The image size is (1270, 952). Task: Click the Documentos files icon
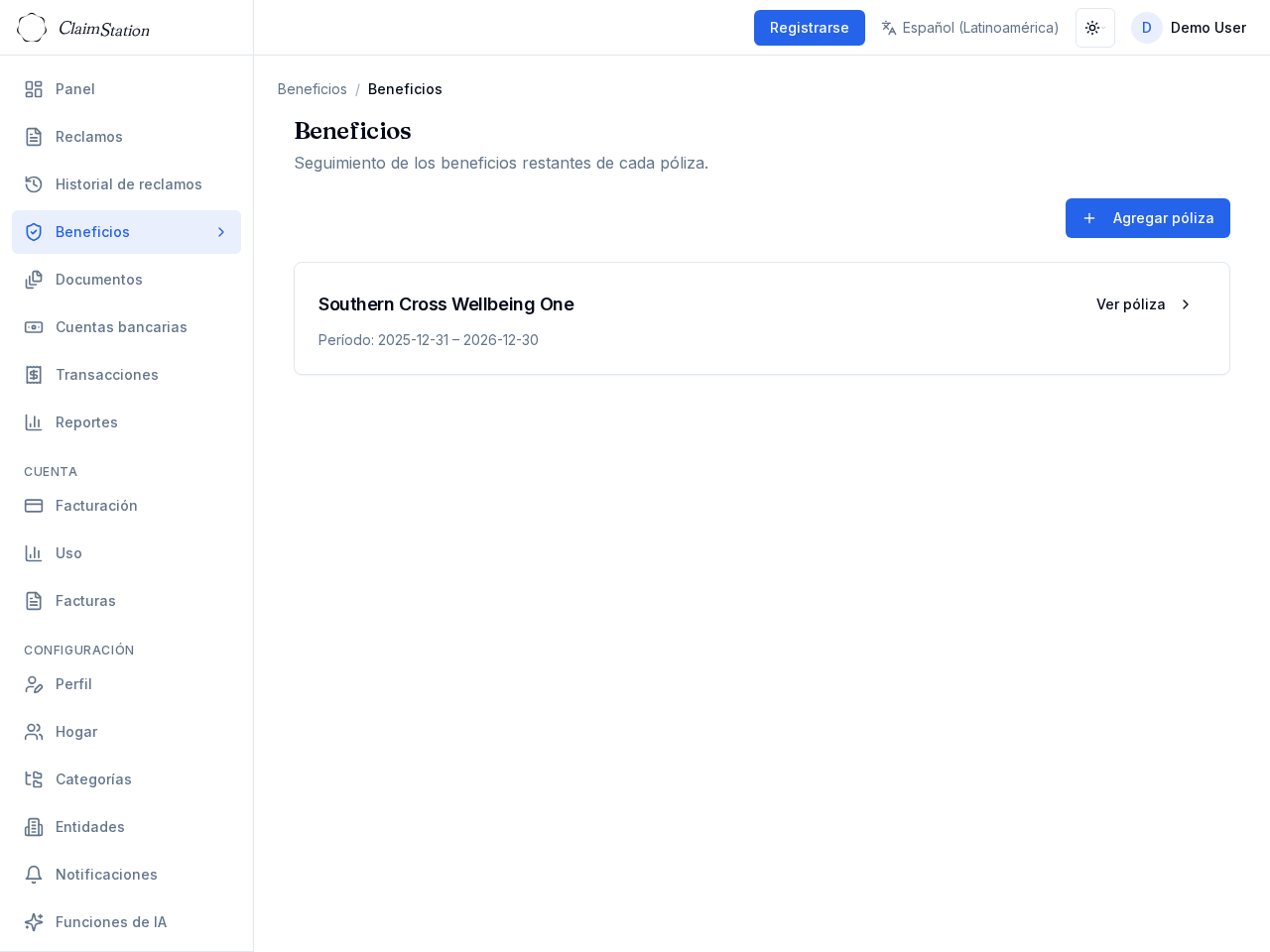click(34, 280)
